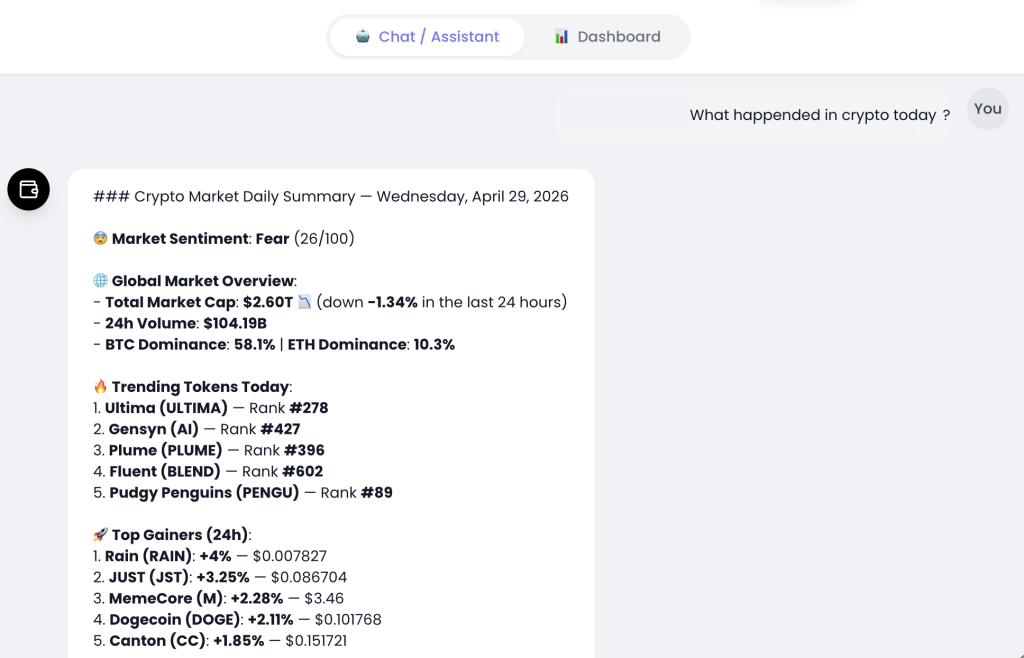Screen dimensions: 1024x658
Task: Click the rocket icon by Top Gainers
Action: click(100, 535)
